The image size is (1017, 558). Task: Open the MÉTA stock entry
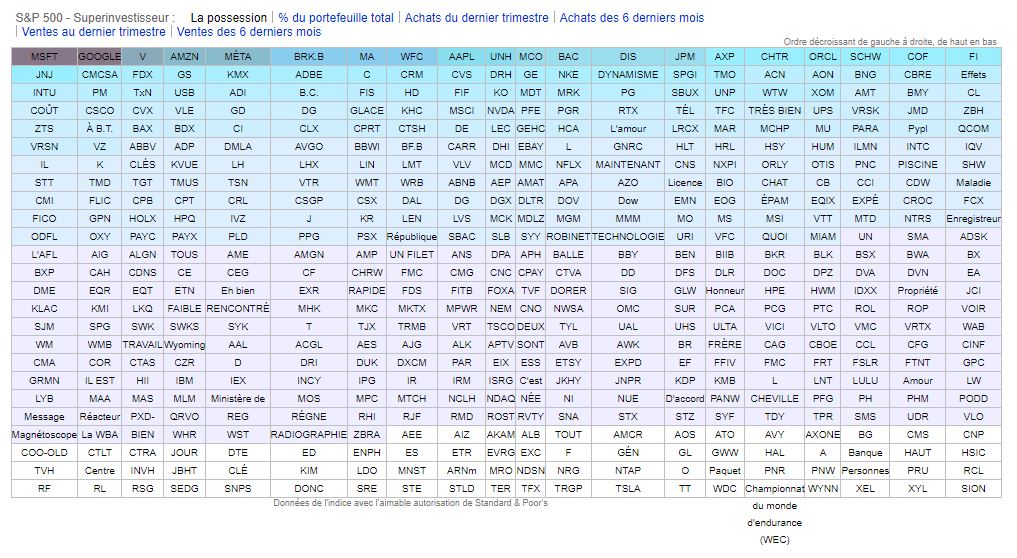[x=237, y=56]
